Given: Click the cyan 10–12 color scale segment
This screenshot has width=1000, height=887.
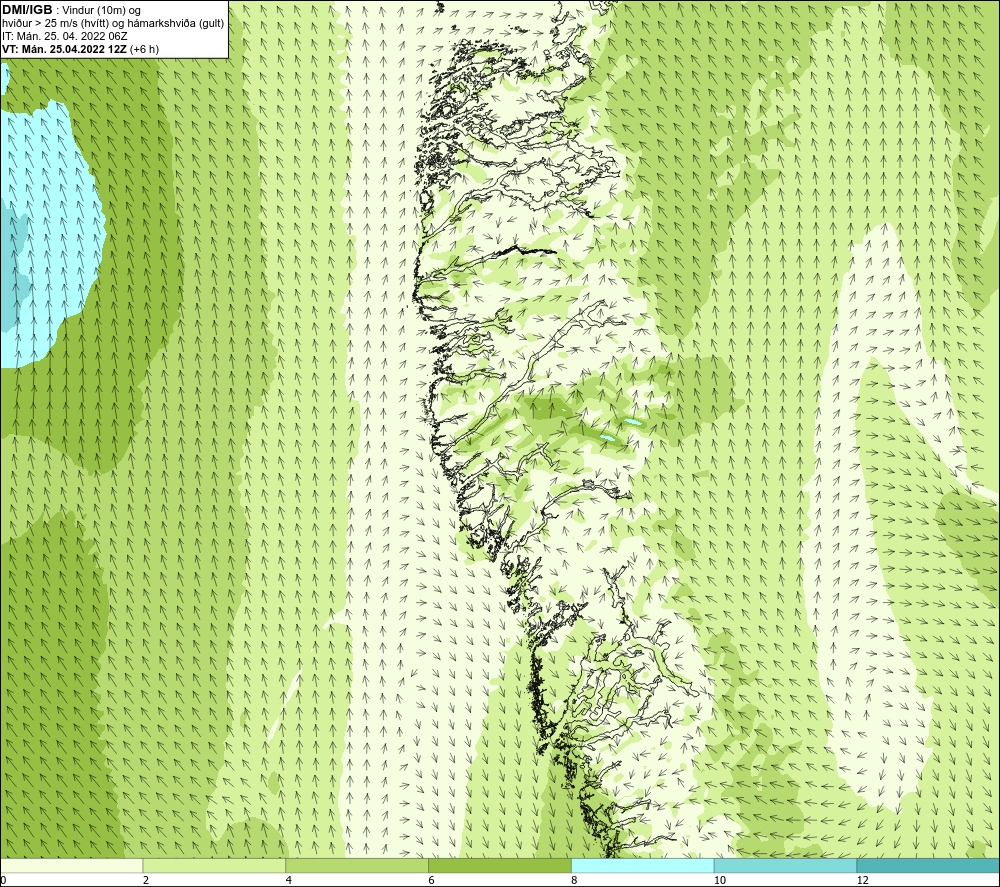Looking at the screenshot, I should (786, 865).
